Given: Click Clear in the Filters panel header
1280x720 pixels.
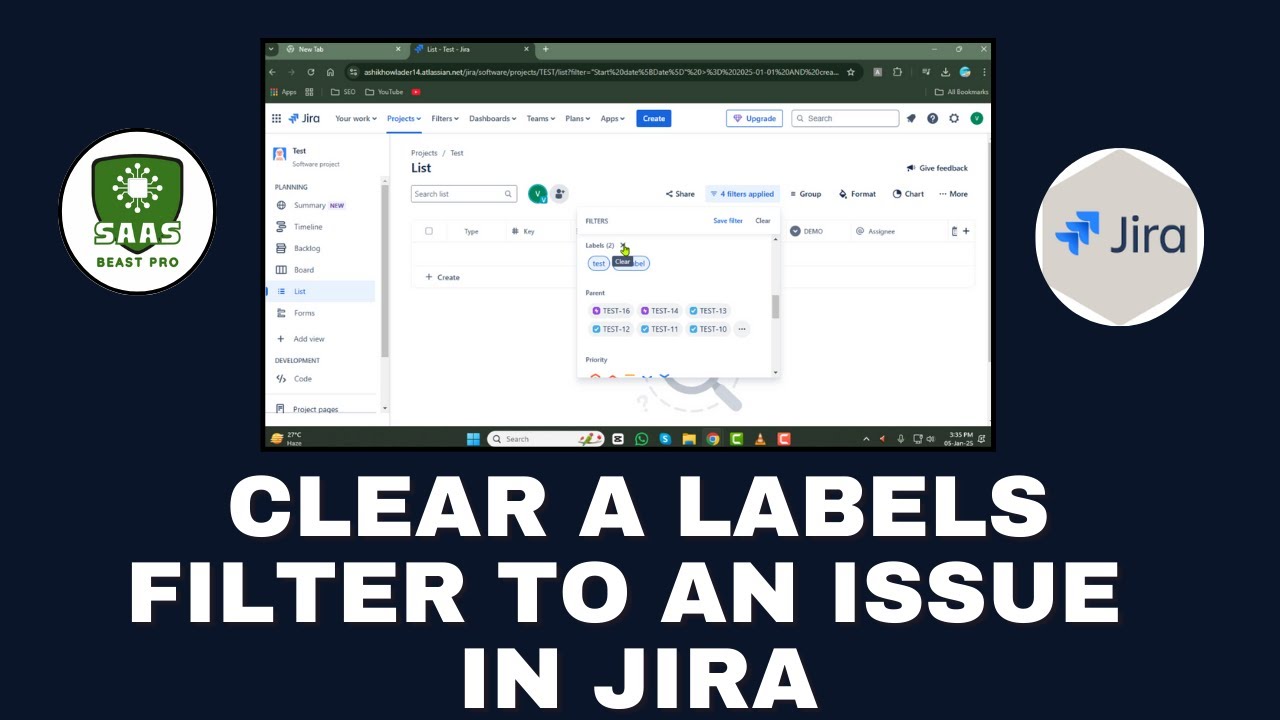Looking at the screenshot, I should click(x=763, y=221).
